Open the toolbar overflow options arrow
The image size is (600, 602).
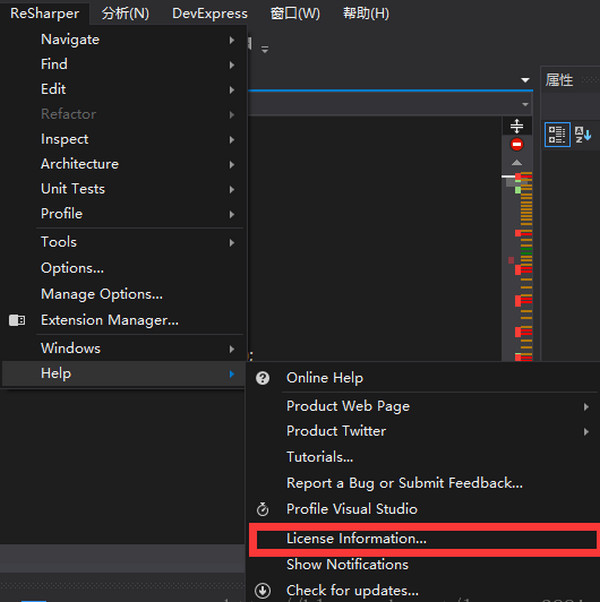coord(264,49)
